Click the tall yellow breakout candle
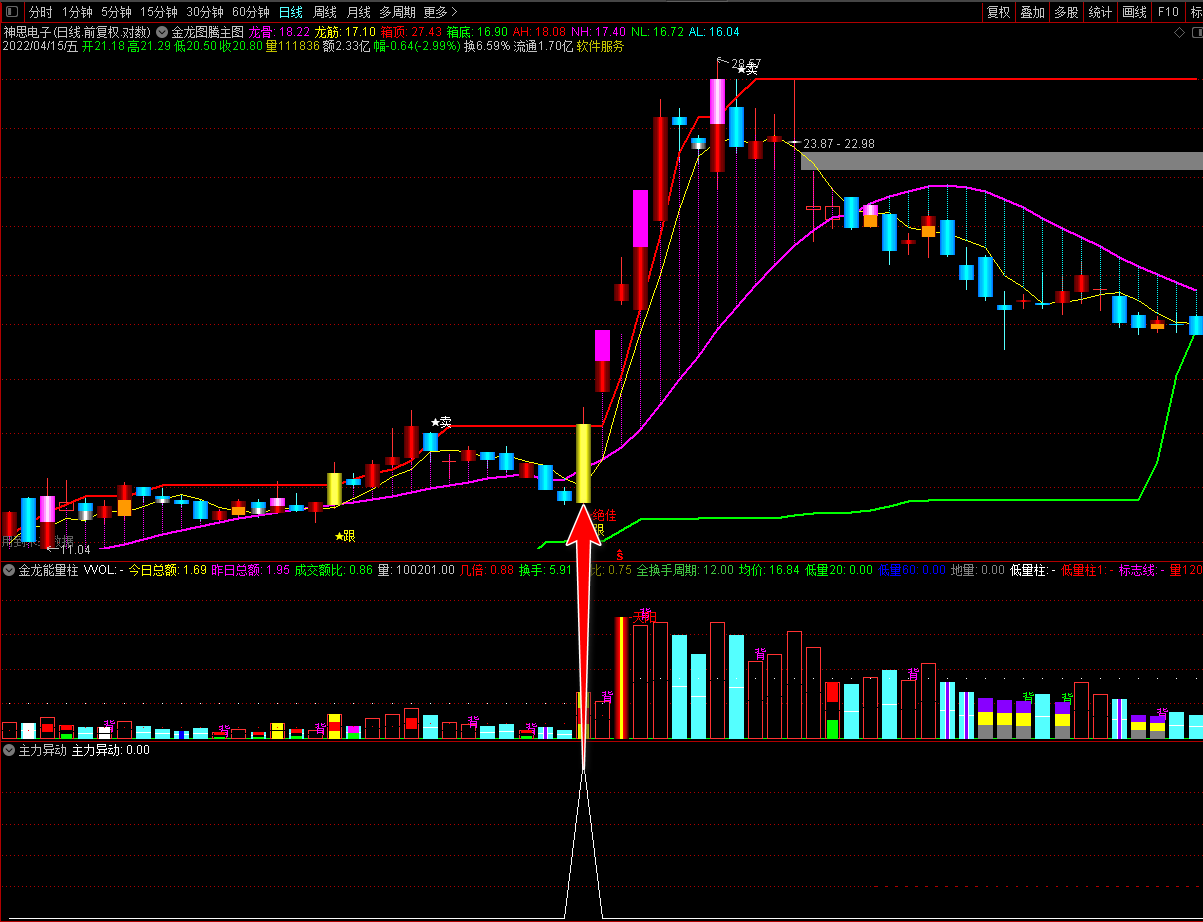 click(x=583, y=463)
